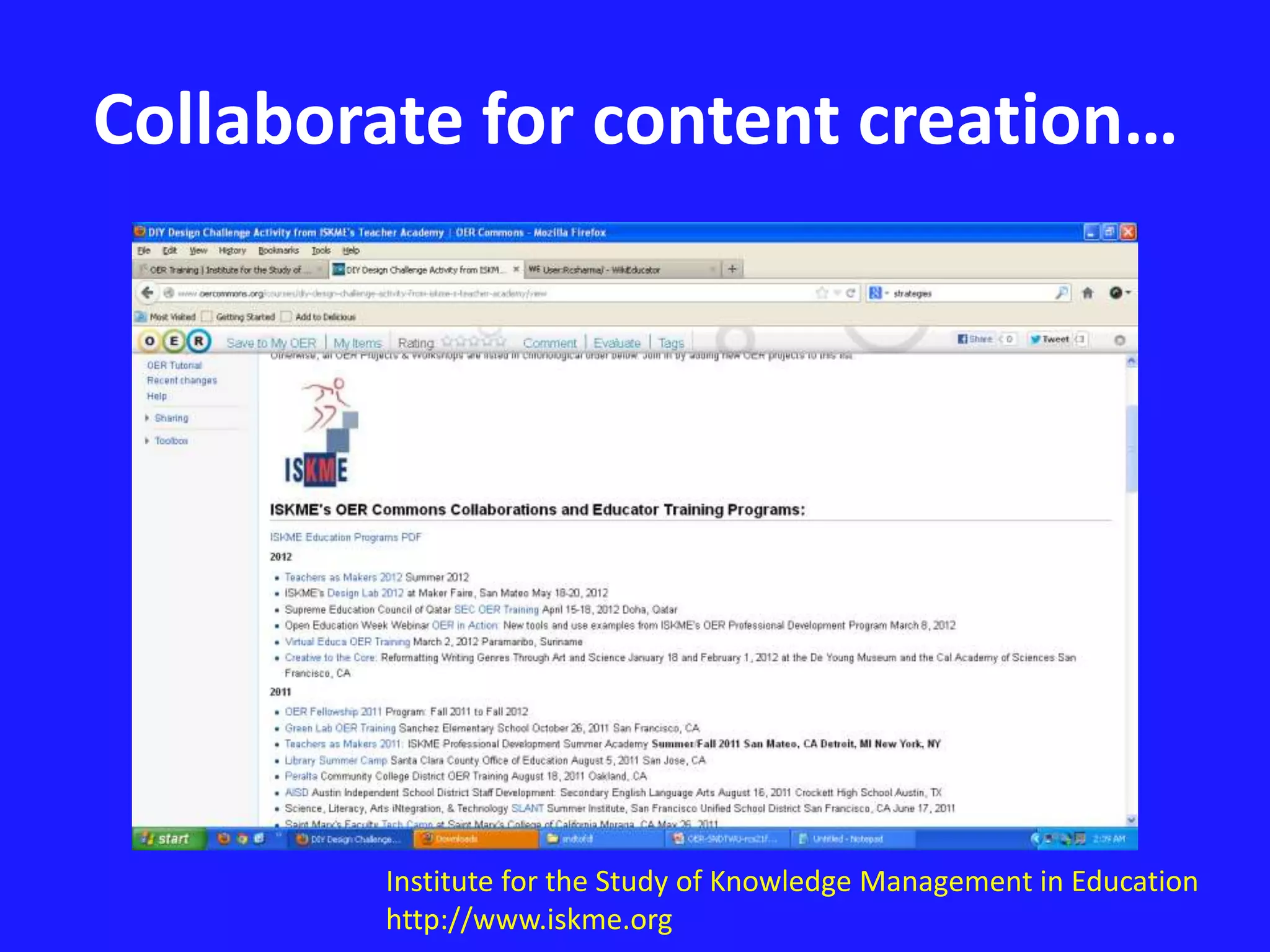Bookmark the page with the star icon
This screenshot has width=1270, height=952.
coord(822,293)
